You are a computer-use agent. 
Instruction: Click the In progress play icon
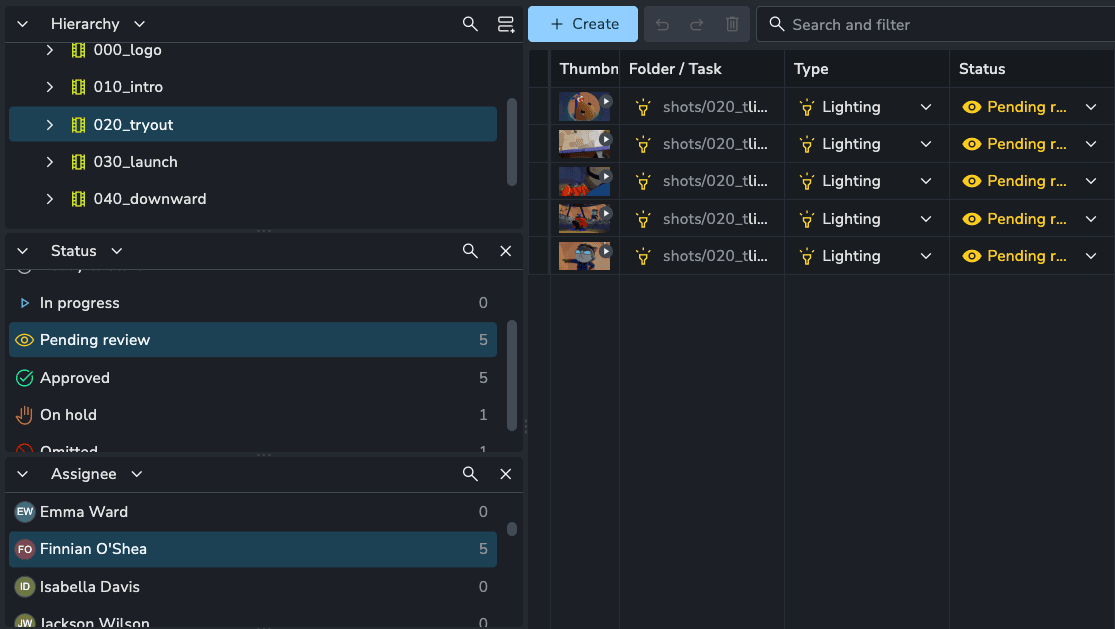tap(25, 303)
